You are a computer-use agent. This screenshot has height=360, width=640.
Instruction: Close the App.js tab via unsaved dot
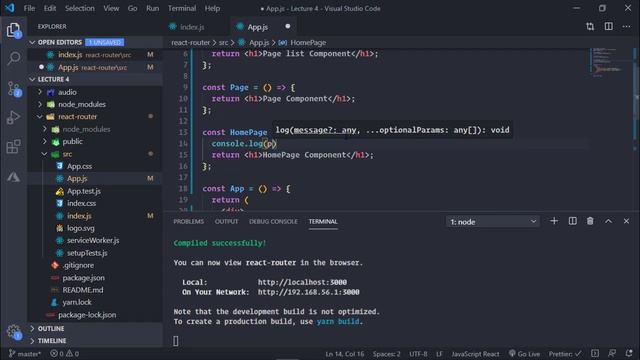[288, 26]
